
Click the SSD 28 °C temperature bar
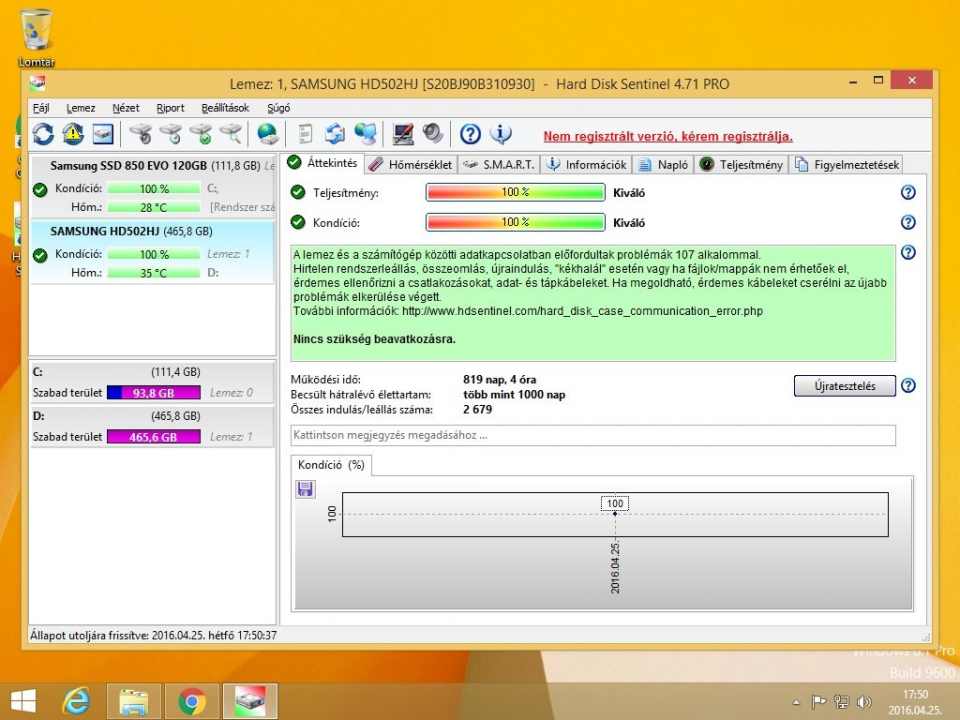[154, 208]
